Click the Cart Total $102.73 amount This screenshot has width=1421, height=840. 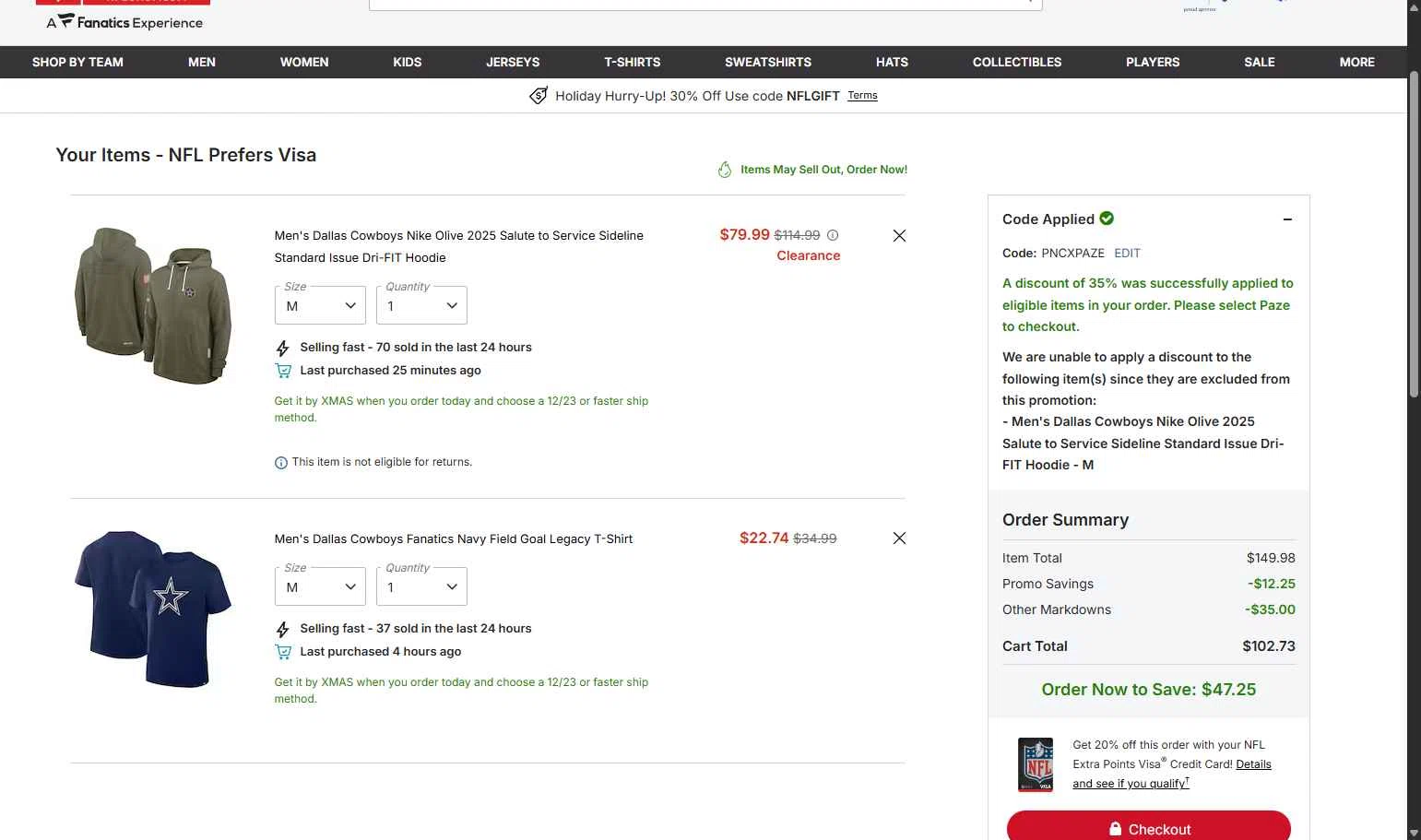coord(1269,646)
